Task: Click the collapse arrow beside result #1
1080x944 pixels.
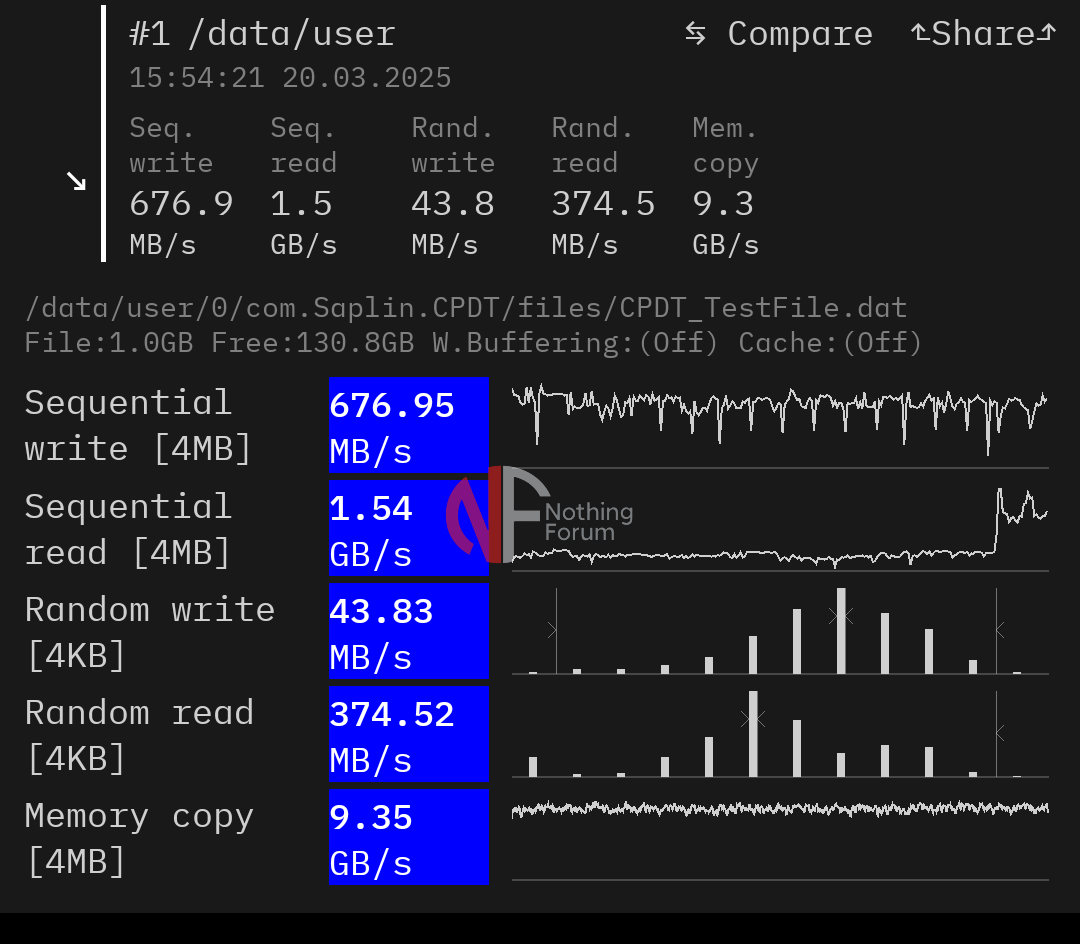Action: tap(76, 181)
